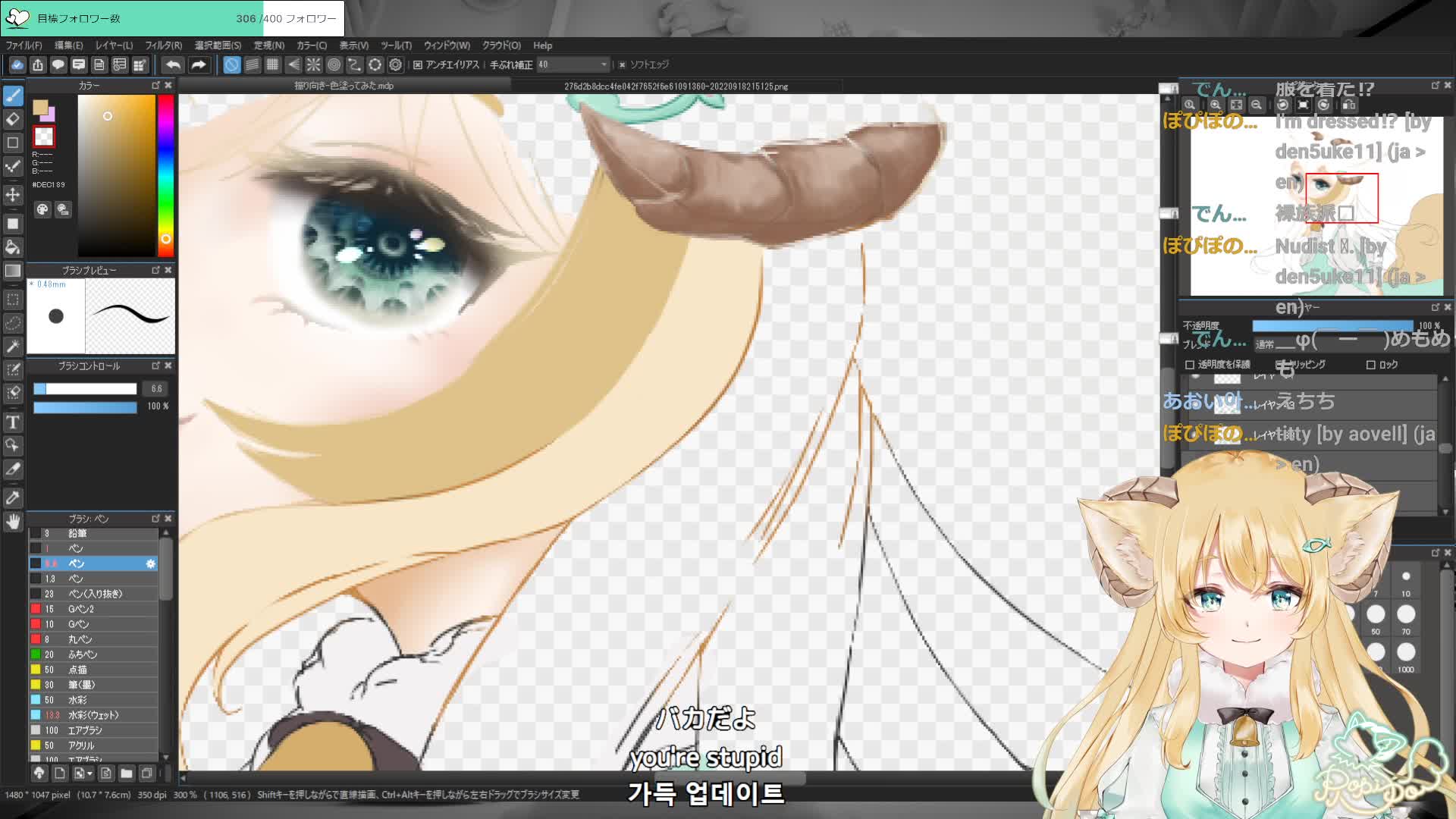Image resolution: width=1456 pixels, height=819 pixels.
Task: Click the rainbow hue bar
Action: pyautogui.click(x=165, y=176)
